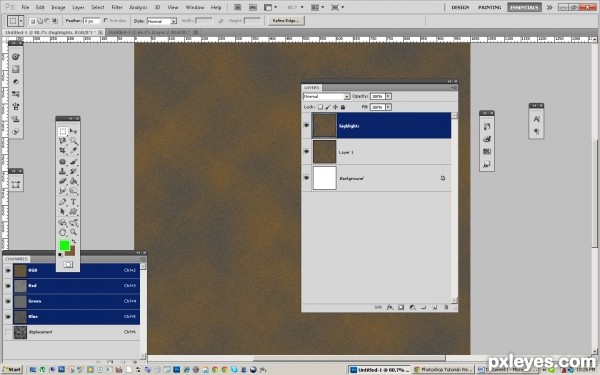Open the Windows Start button
Viewport: 600px width, 375px height.
12,370
